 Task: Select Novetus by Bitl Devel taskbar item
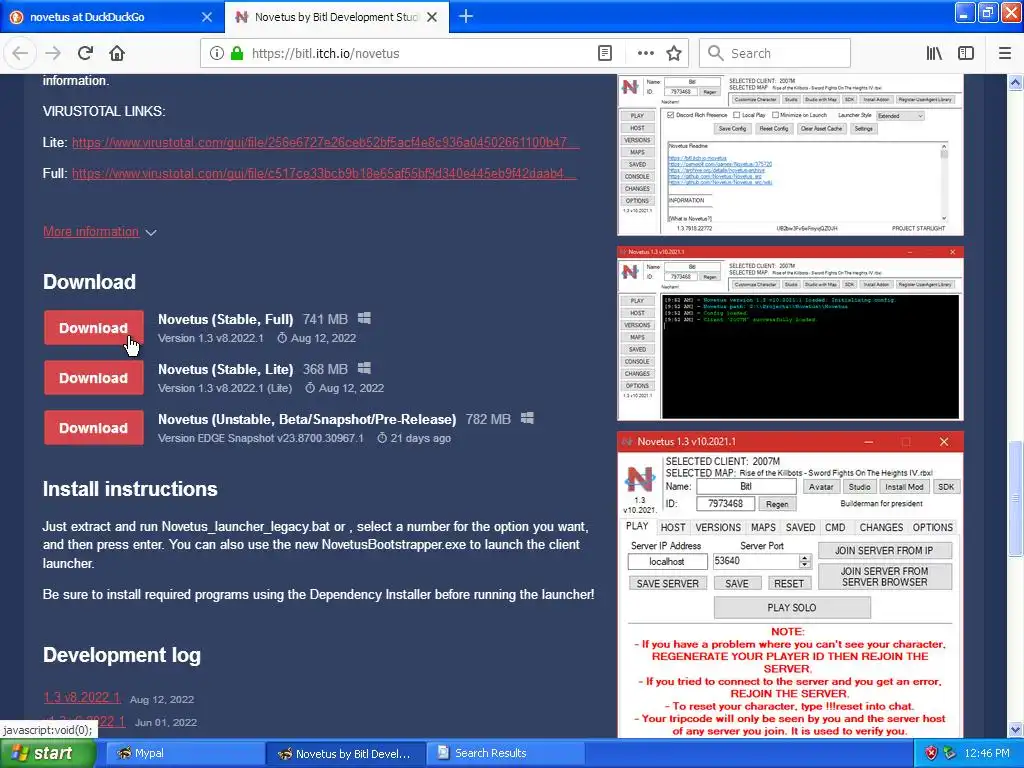pos(346,754)
